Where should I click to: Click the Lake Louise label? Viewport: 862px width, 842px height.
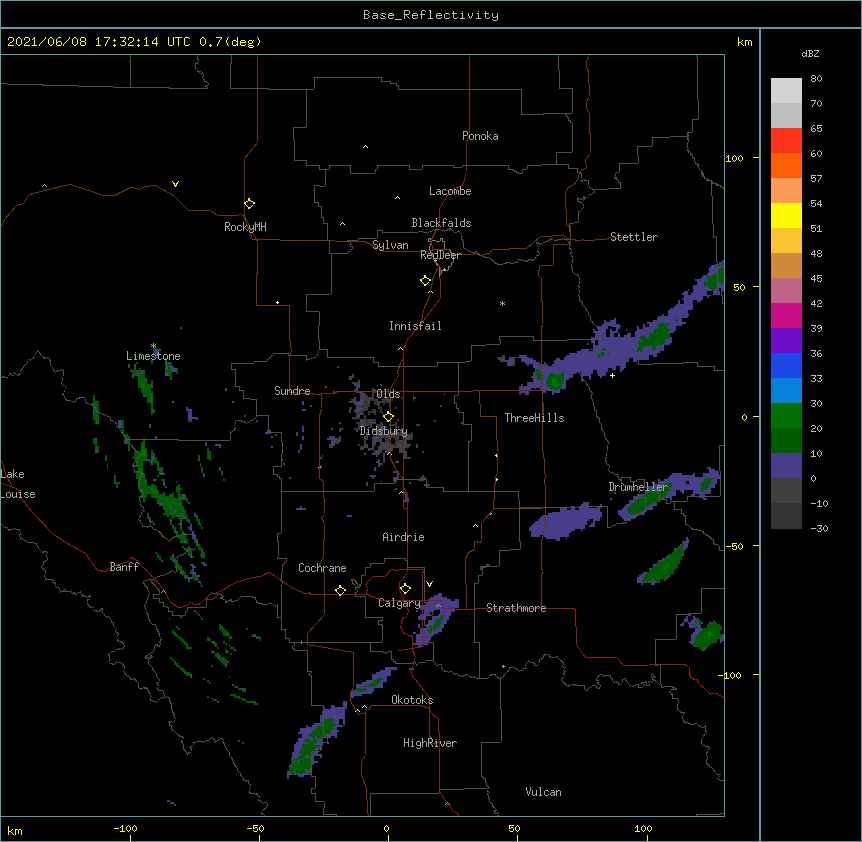tap(18, 484)
